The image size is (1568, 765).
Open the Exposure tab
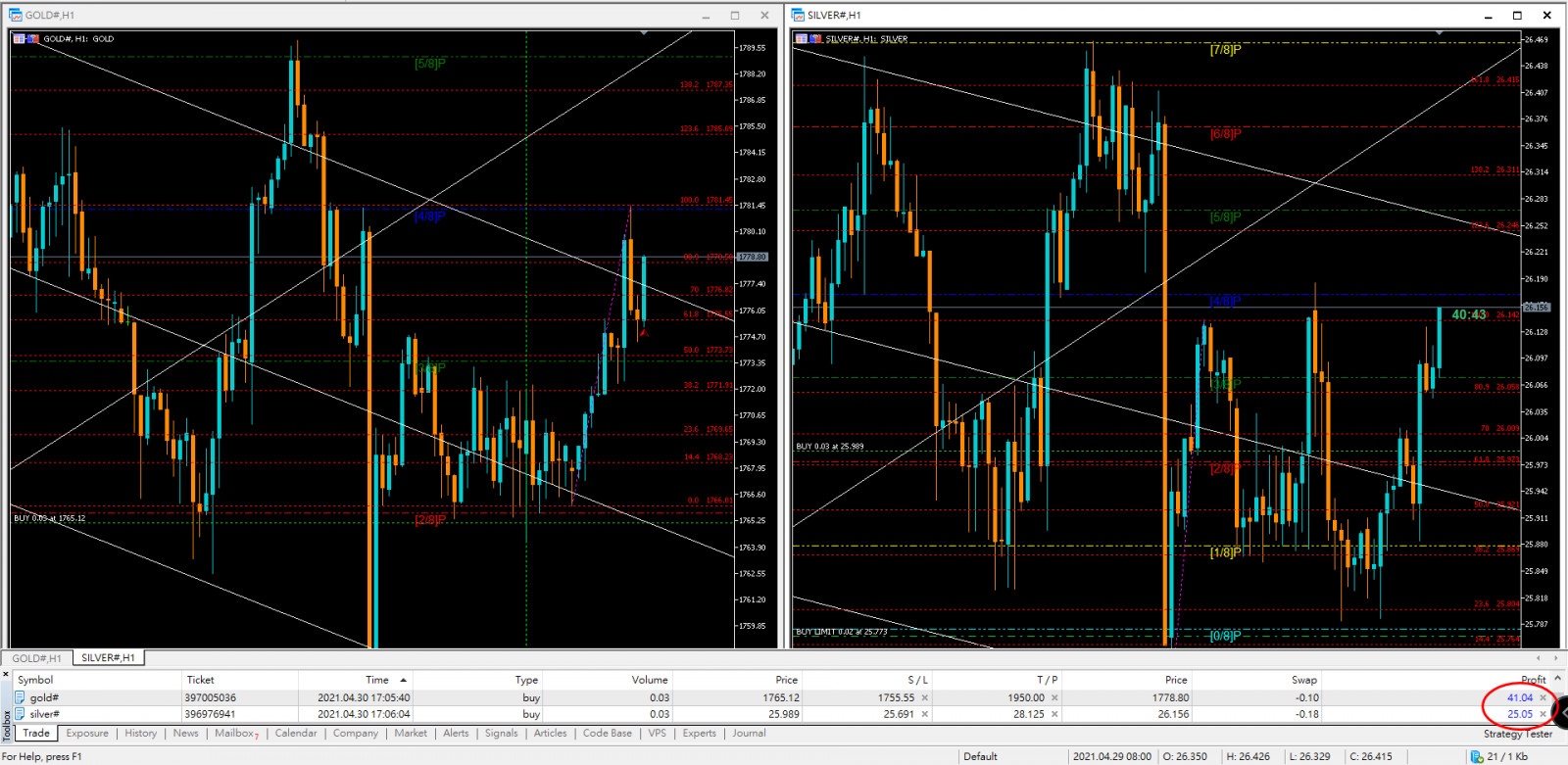pyautogui.click(x=87, y=733)
